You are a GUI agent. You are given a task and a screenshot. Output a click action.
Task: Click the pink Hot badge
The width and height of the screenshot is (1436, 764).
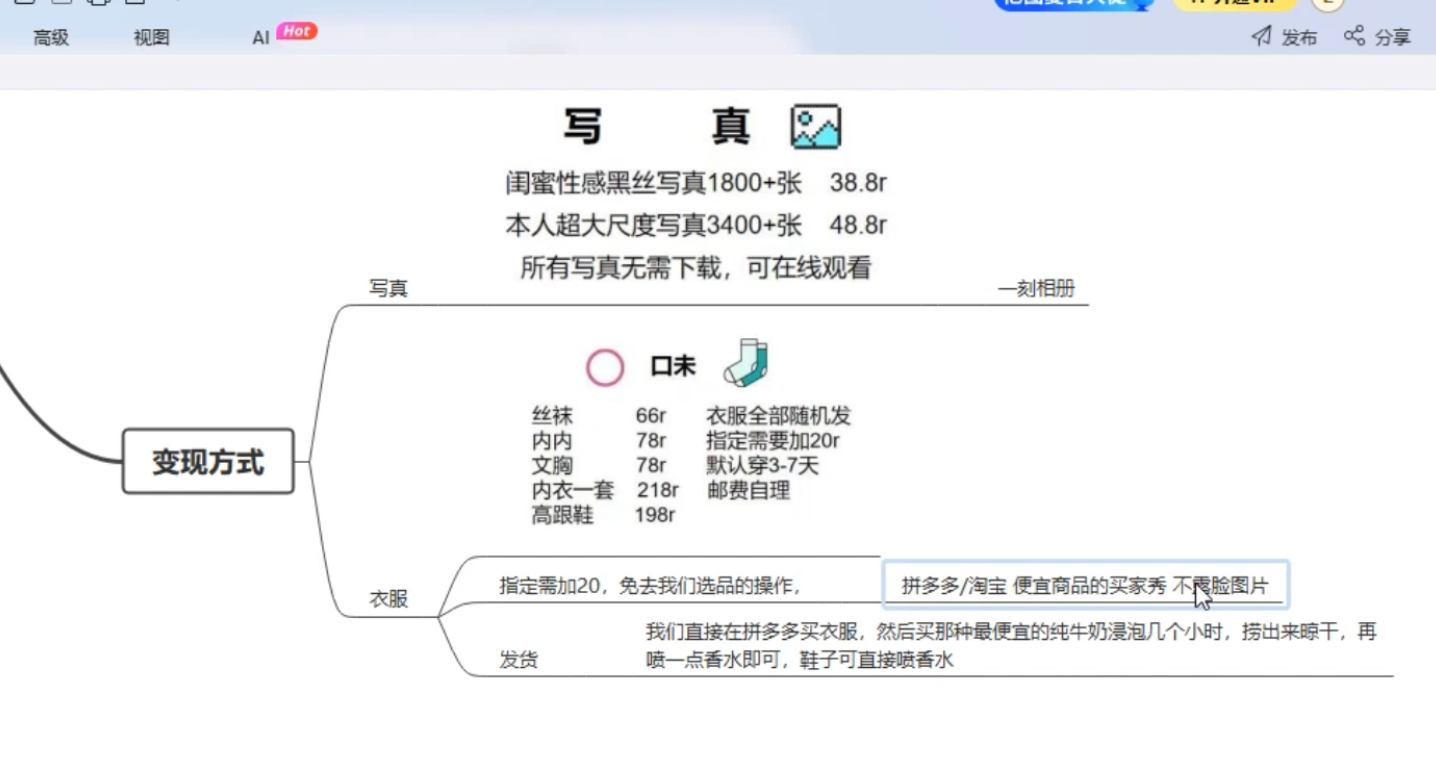(296, 31)
